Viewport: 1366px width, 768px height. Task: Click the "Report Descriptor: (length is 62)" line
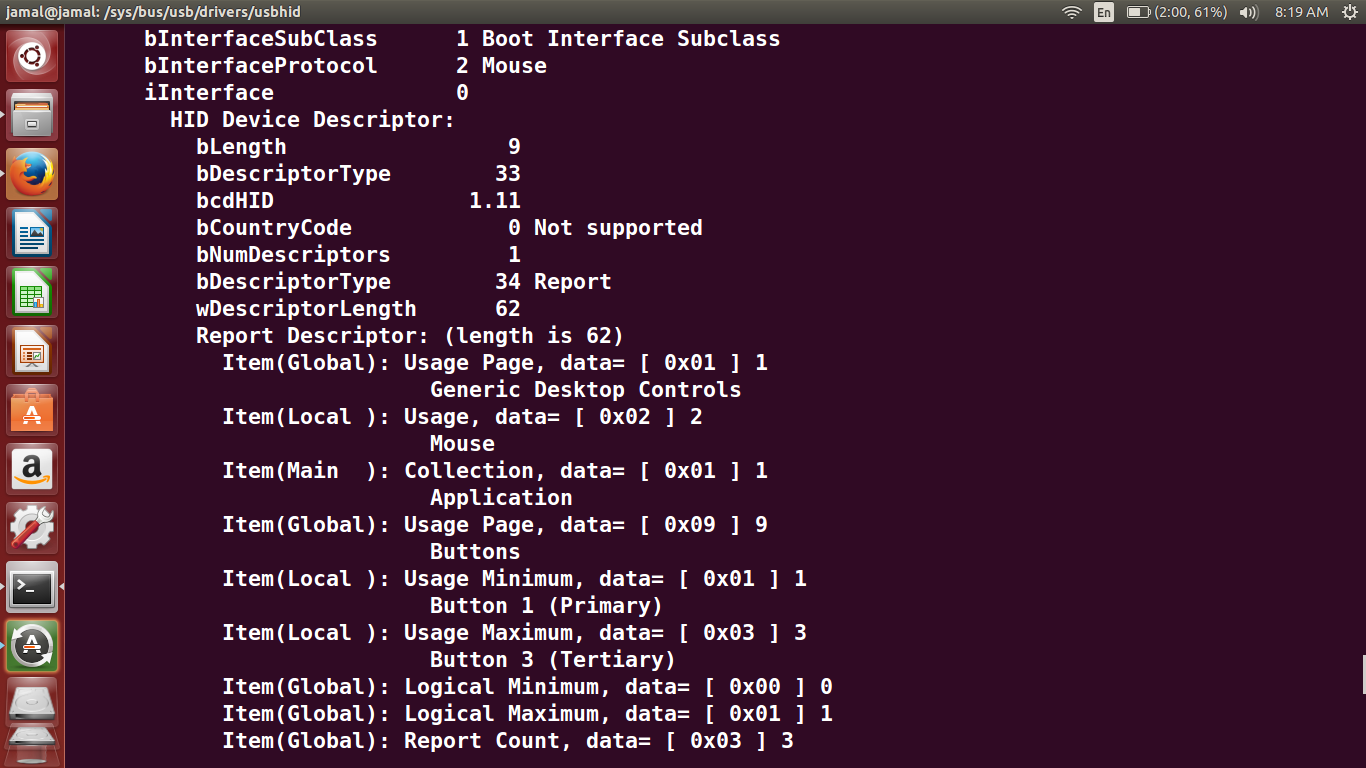tap(409, 336)
